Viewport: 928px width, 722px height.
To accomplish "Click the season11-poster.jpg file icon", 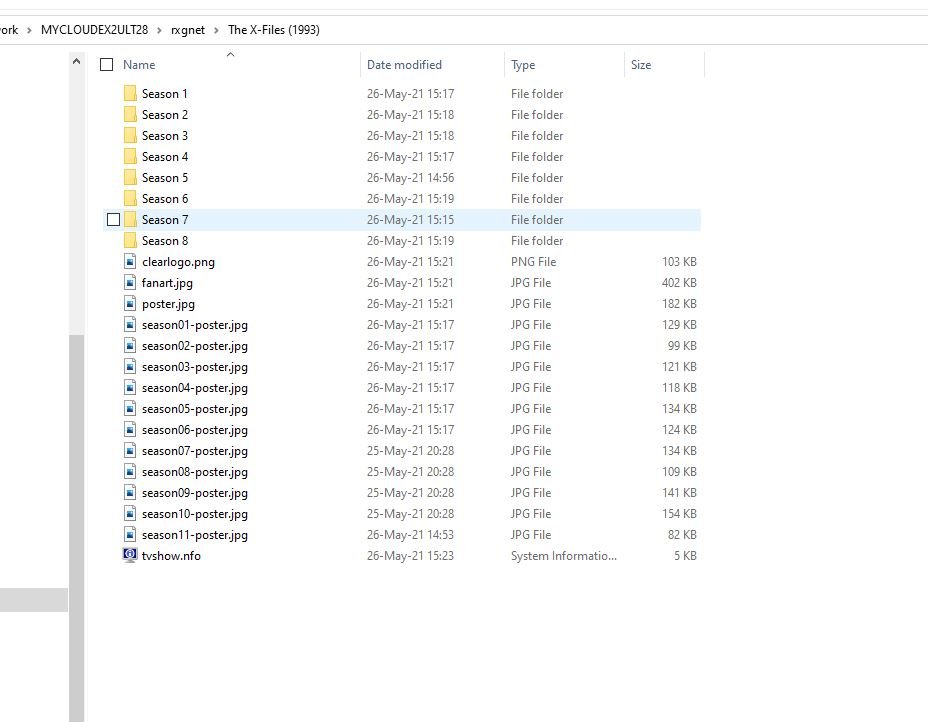I will (130, 534).
